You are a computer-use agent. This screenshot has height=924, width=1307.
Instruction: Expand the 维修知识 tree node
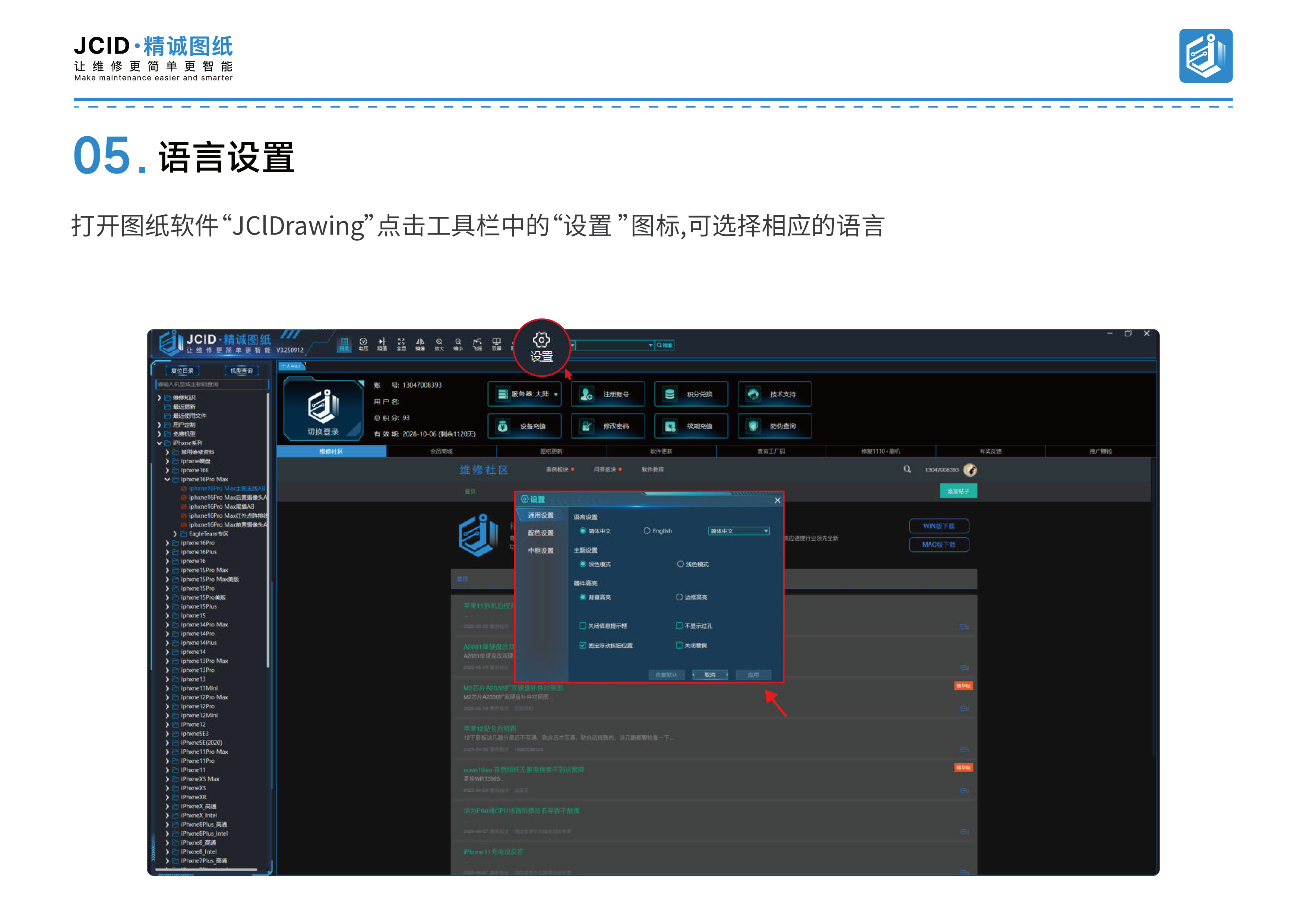(x=159, y=398)
